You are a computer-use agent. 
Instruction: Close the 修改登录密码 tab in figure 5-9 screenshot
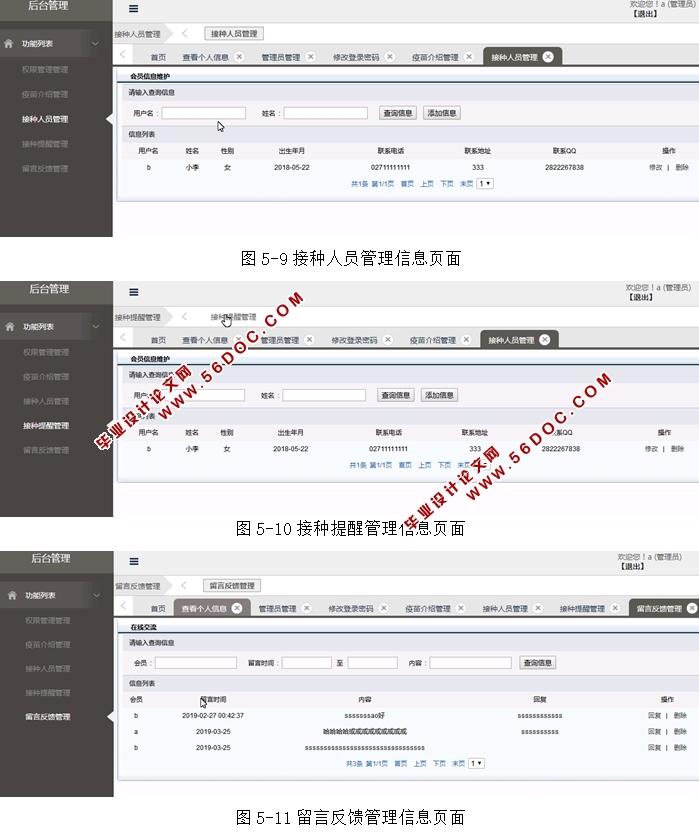pos(390,57)
